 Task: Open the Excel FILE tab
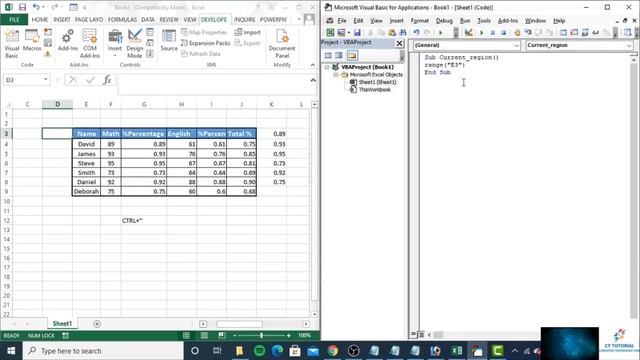(x=14, y=20)
